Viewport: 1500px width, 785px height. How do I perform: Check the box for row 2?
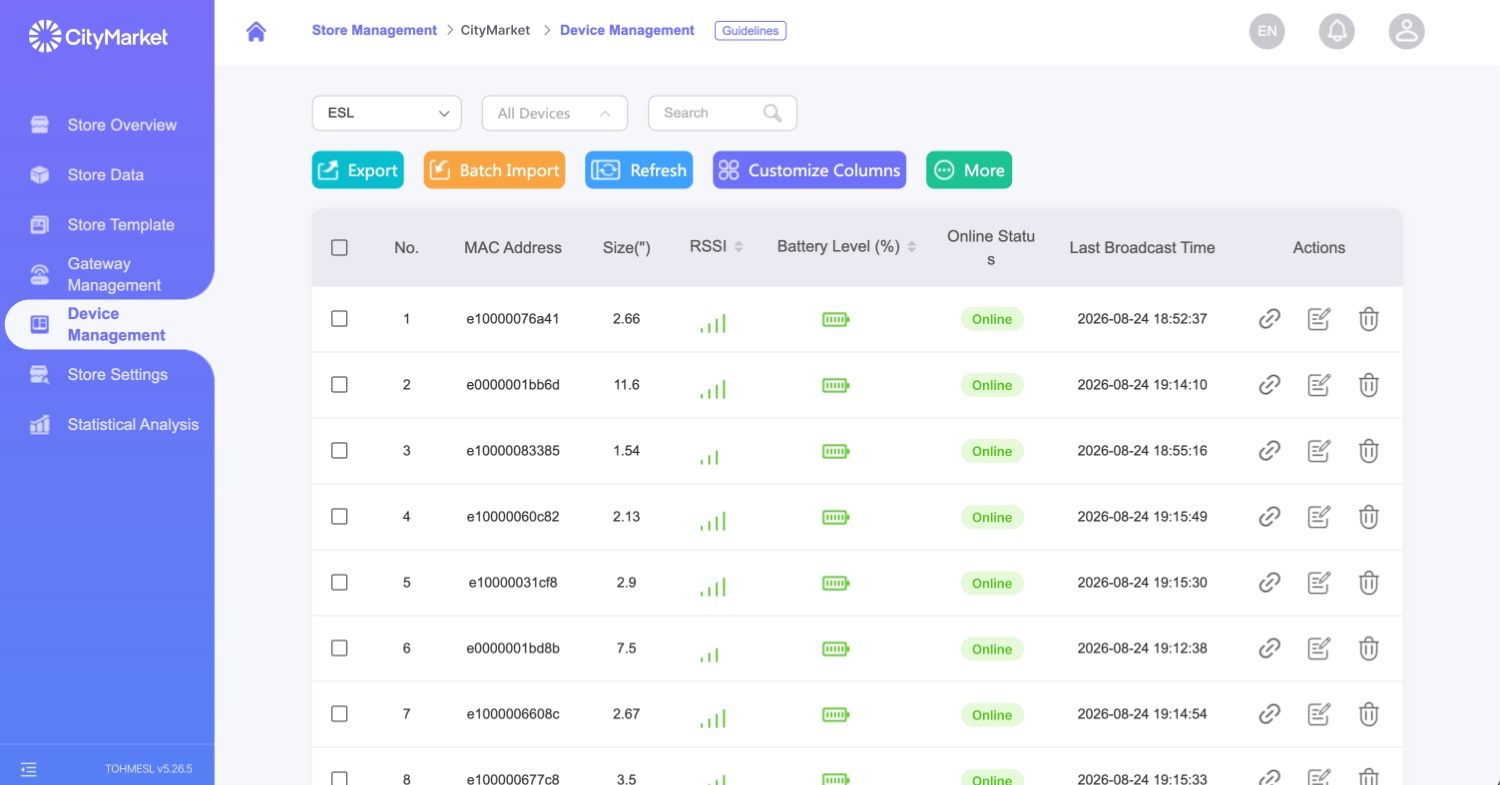[339, 385]
